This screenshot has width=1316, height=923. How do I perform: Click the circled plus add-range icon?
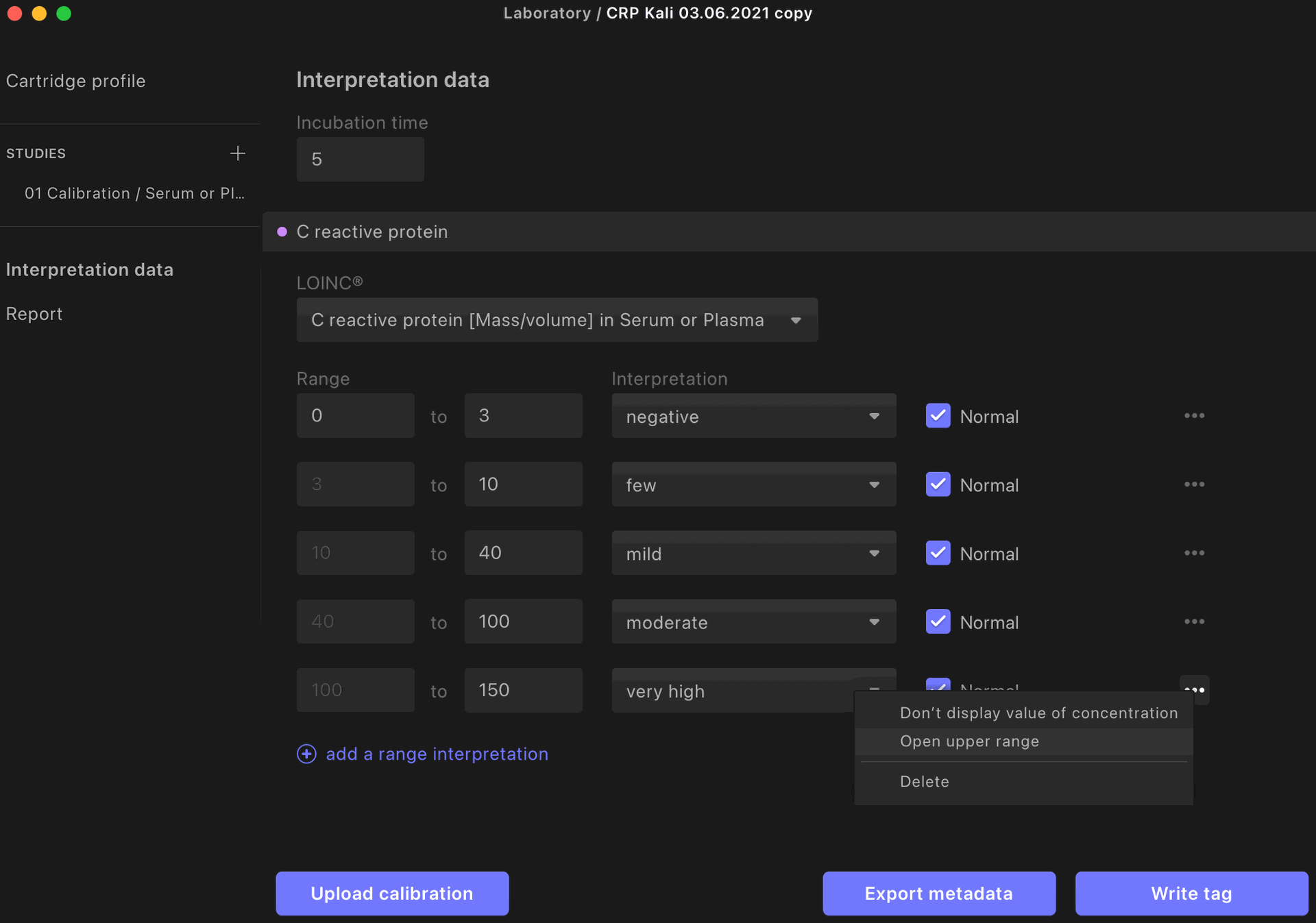point(306,754)
